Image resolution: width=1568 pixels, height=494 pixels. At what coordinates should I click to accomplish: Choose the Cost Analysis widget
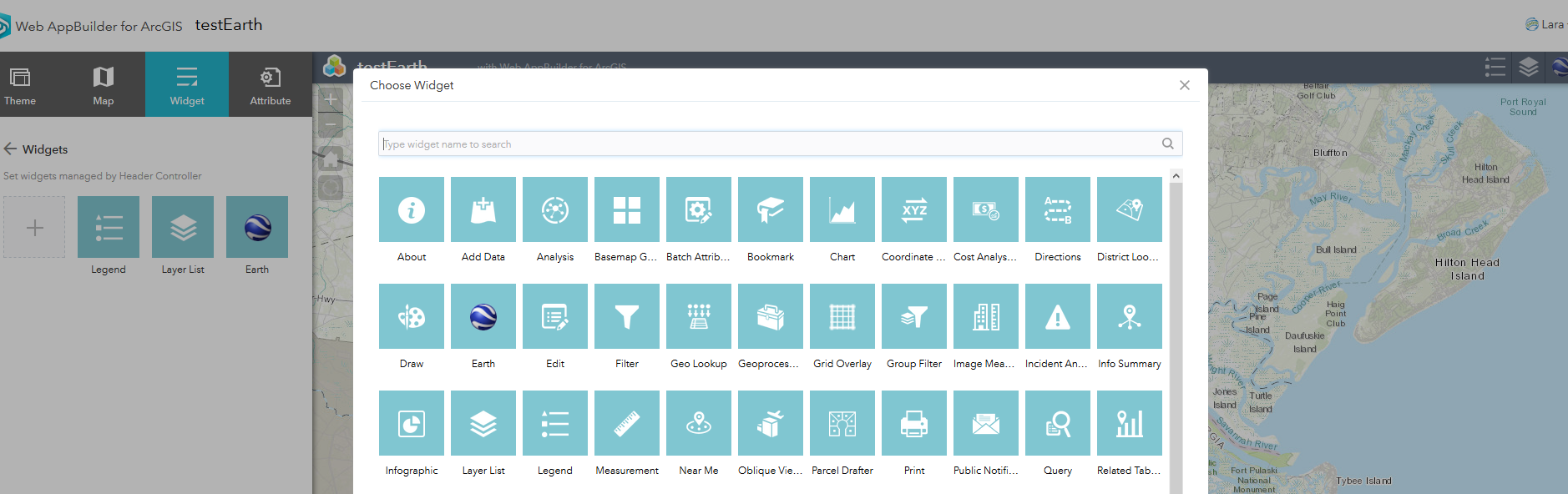pos(985,209)
